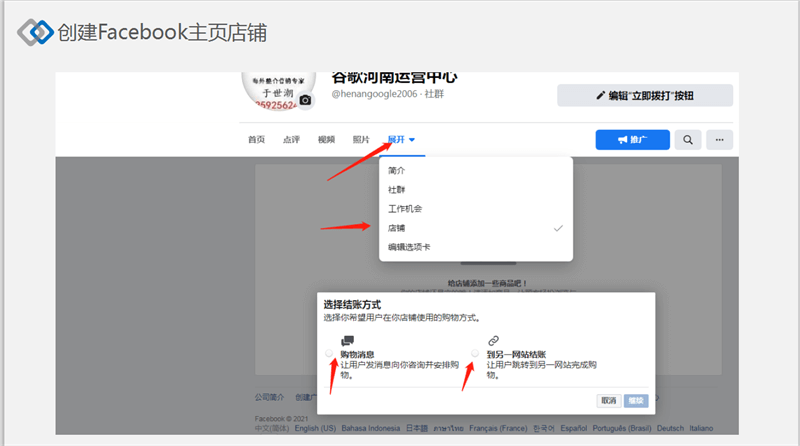Click the @henangoogle2006 page handle text

(374, 94)
